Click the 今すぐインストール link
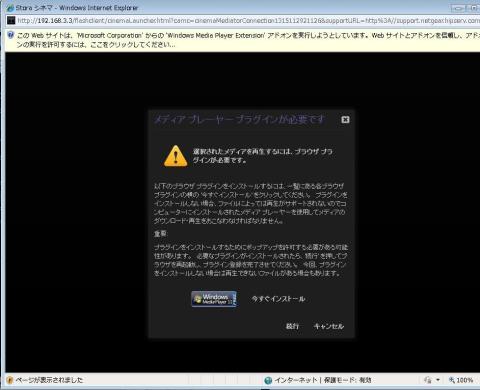Screen dimensions: 480x390 pos(278,299)
